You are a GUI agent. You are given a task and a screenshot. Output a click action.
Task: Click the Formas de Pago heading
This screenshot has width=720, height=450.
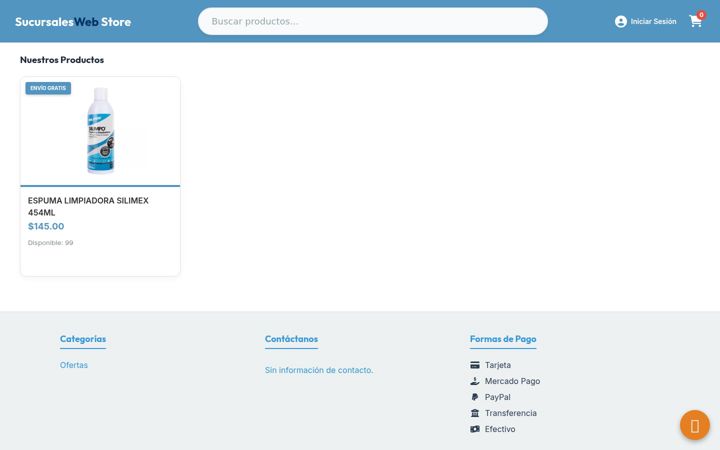[503, 339]
